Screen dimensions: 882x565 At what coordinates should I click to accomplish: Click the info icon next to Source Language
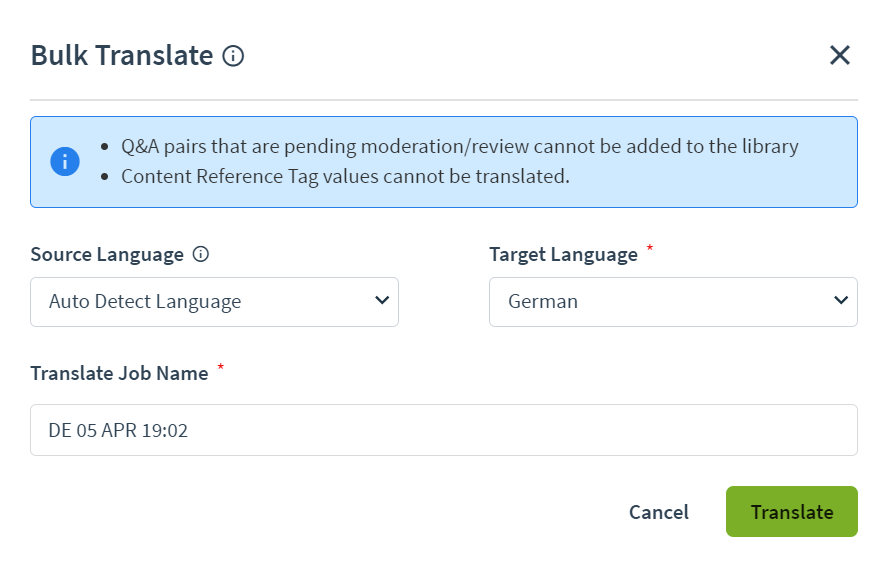[x=201, y=254]
